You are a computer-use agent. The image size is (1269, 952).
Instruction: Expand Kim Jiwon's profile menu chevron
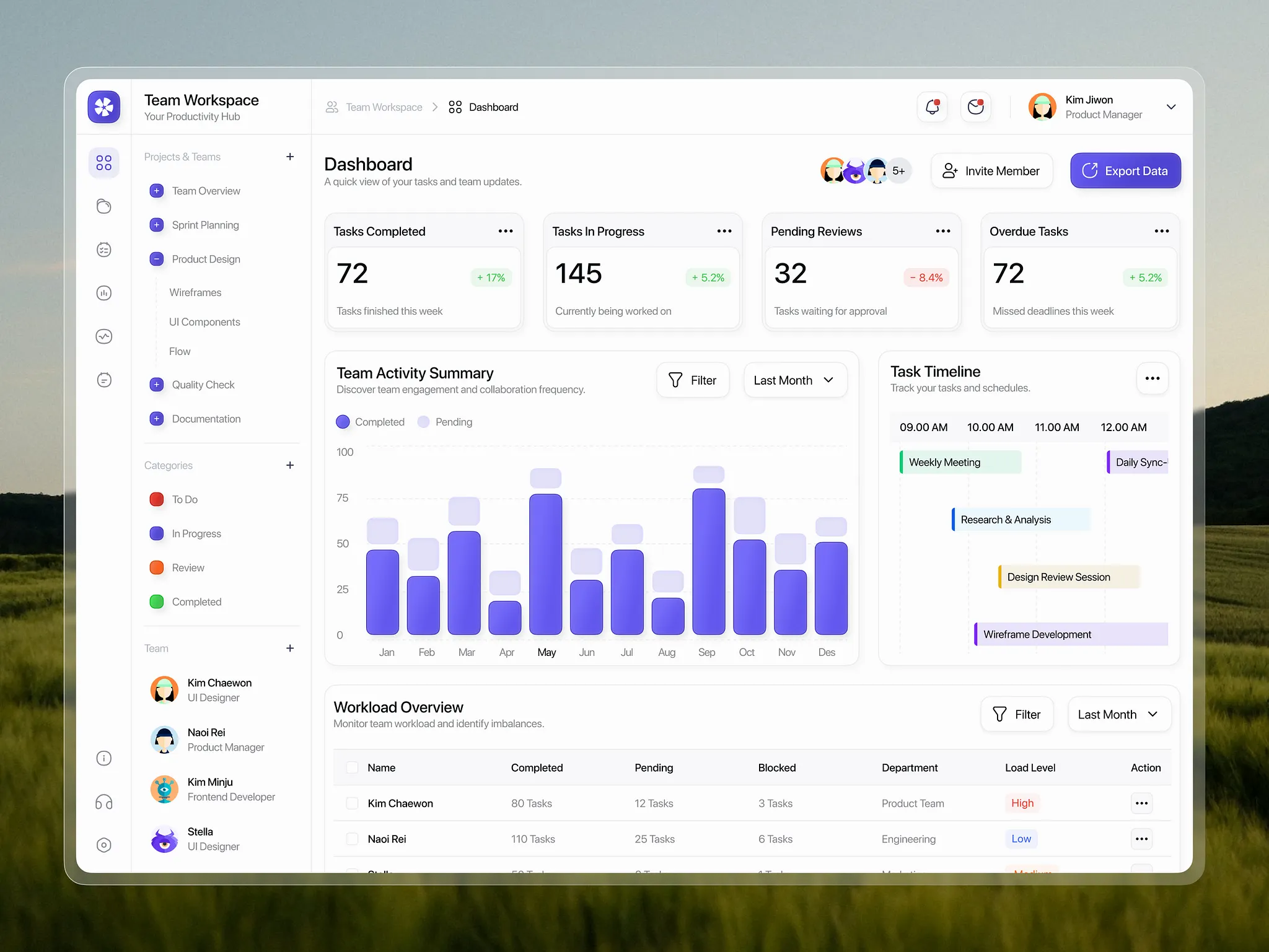(x=1171, y=107)
